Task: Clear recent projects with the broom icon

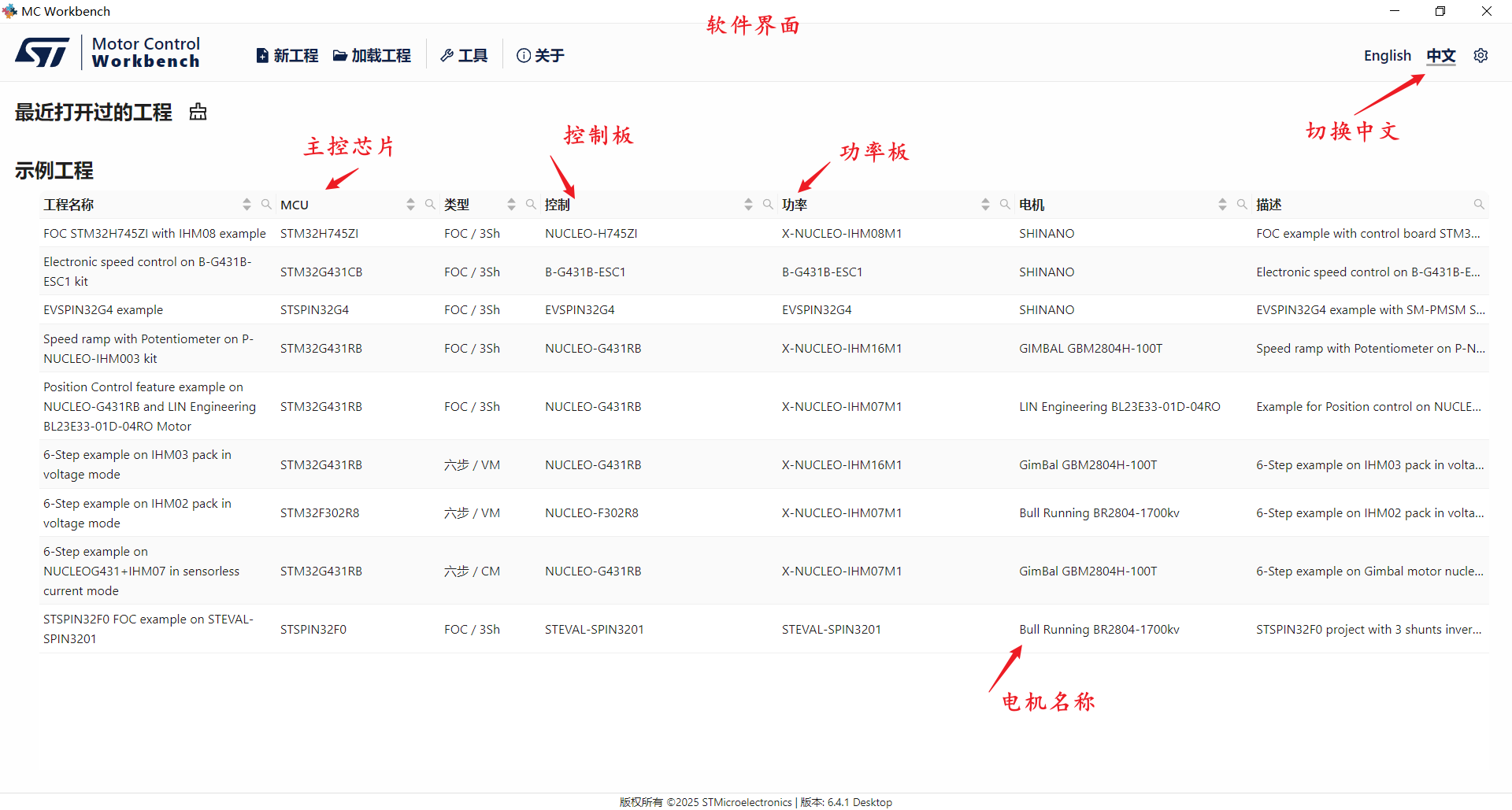Action: point(198,112)
